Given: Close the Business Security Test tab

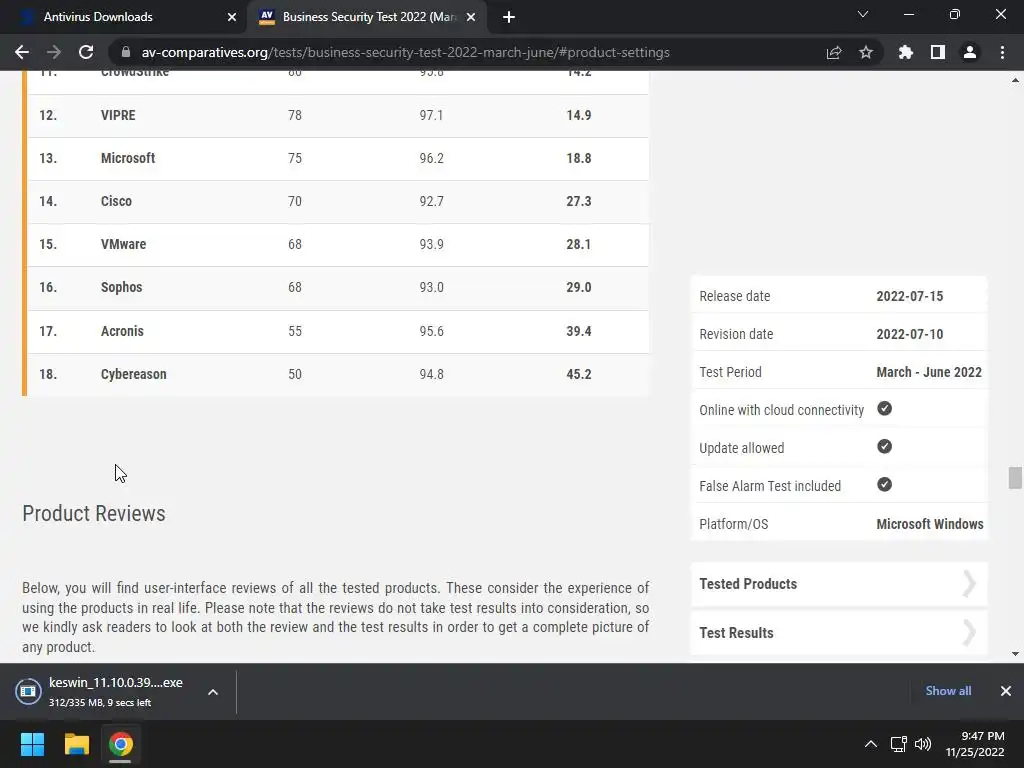Looking at the screenshot, I should pyautogui.click(x=471, y=17).
